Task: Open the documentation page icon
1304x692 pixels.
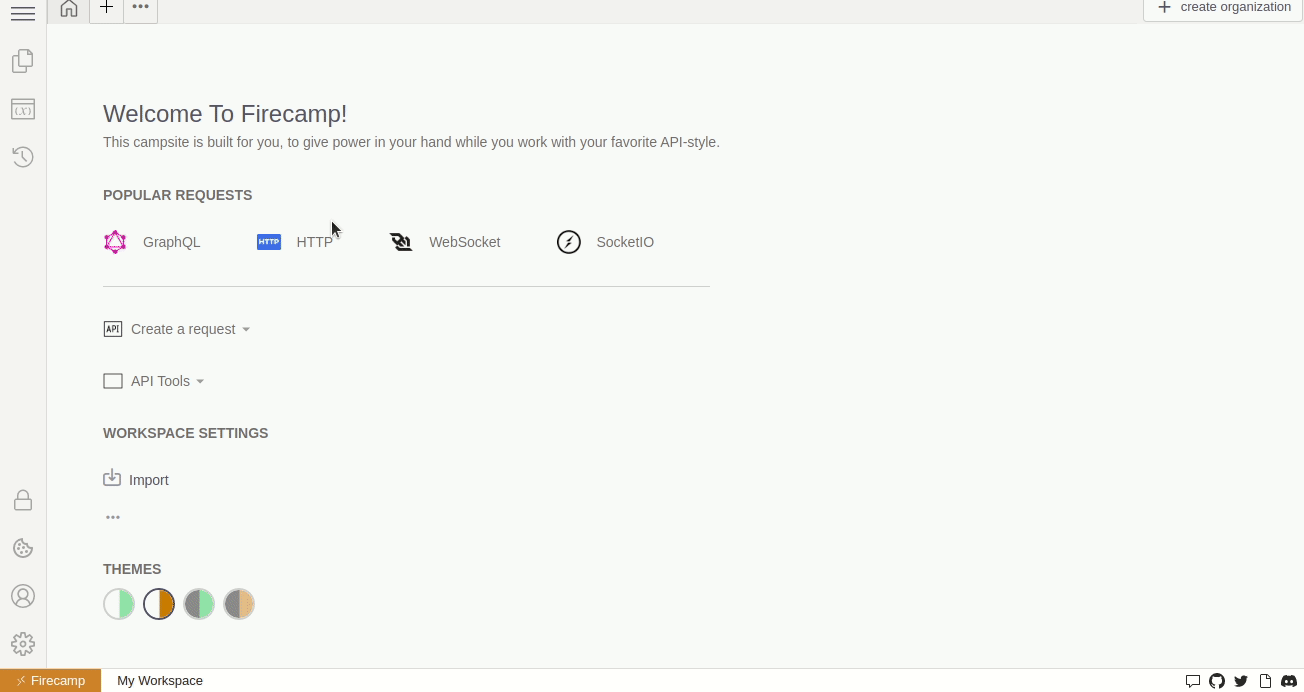Action: pos(1265,681)
